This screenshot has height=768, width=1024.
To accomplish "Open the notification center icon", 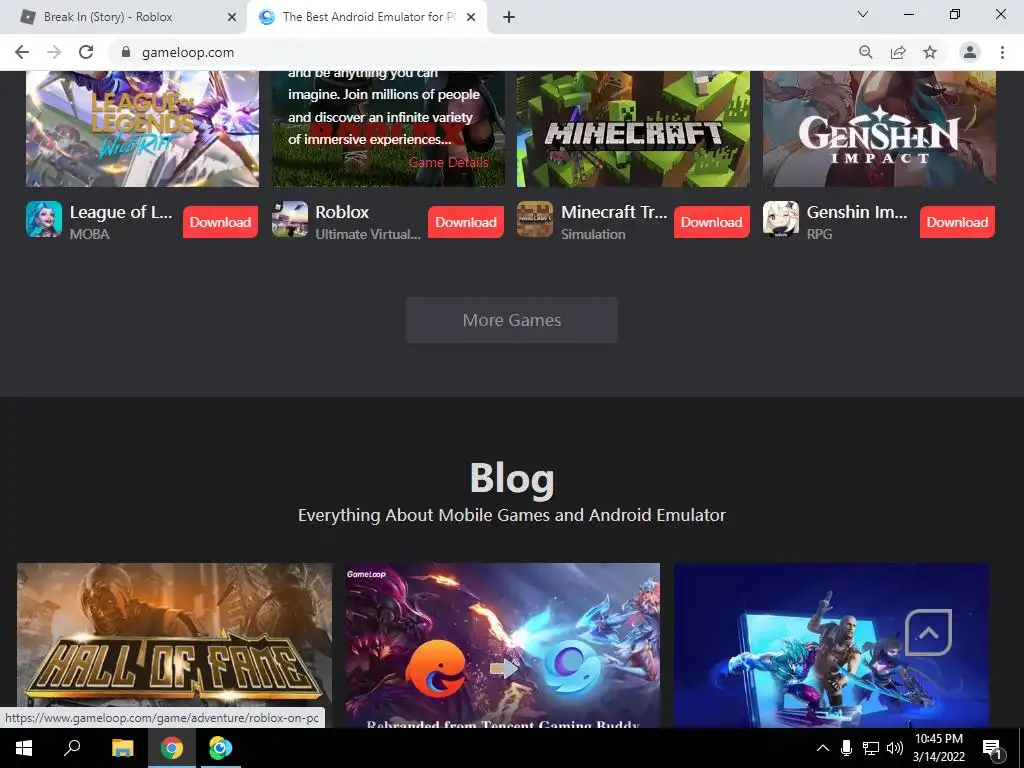I will pyautogui.click(x=992, y=748).
